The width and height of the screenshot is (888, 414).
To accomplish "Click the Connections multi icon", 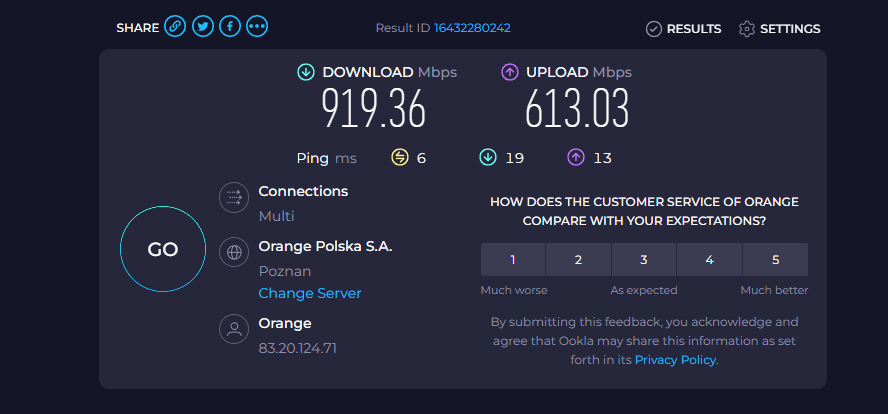I will click(234, 197).
